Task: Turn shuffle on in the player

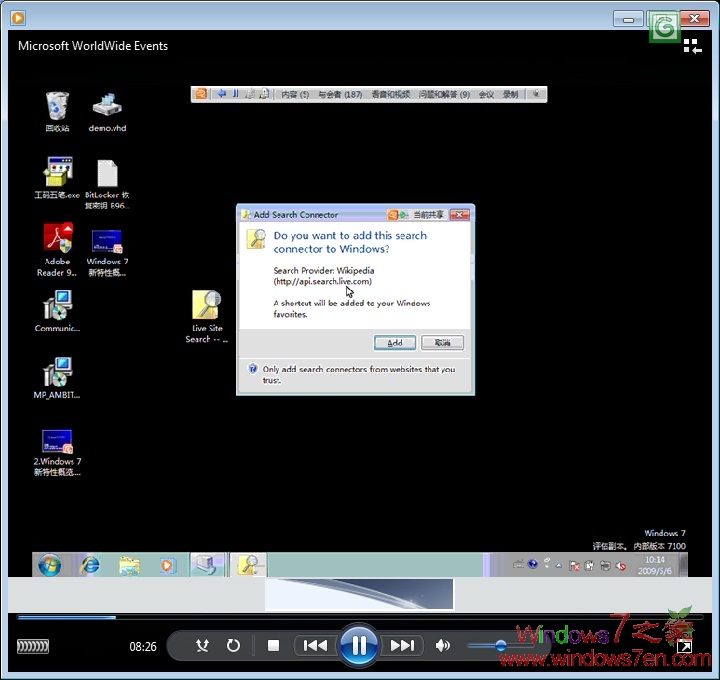Action: coord(202,646)
